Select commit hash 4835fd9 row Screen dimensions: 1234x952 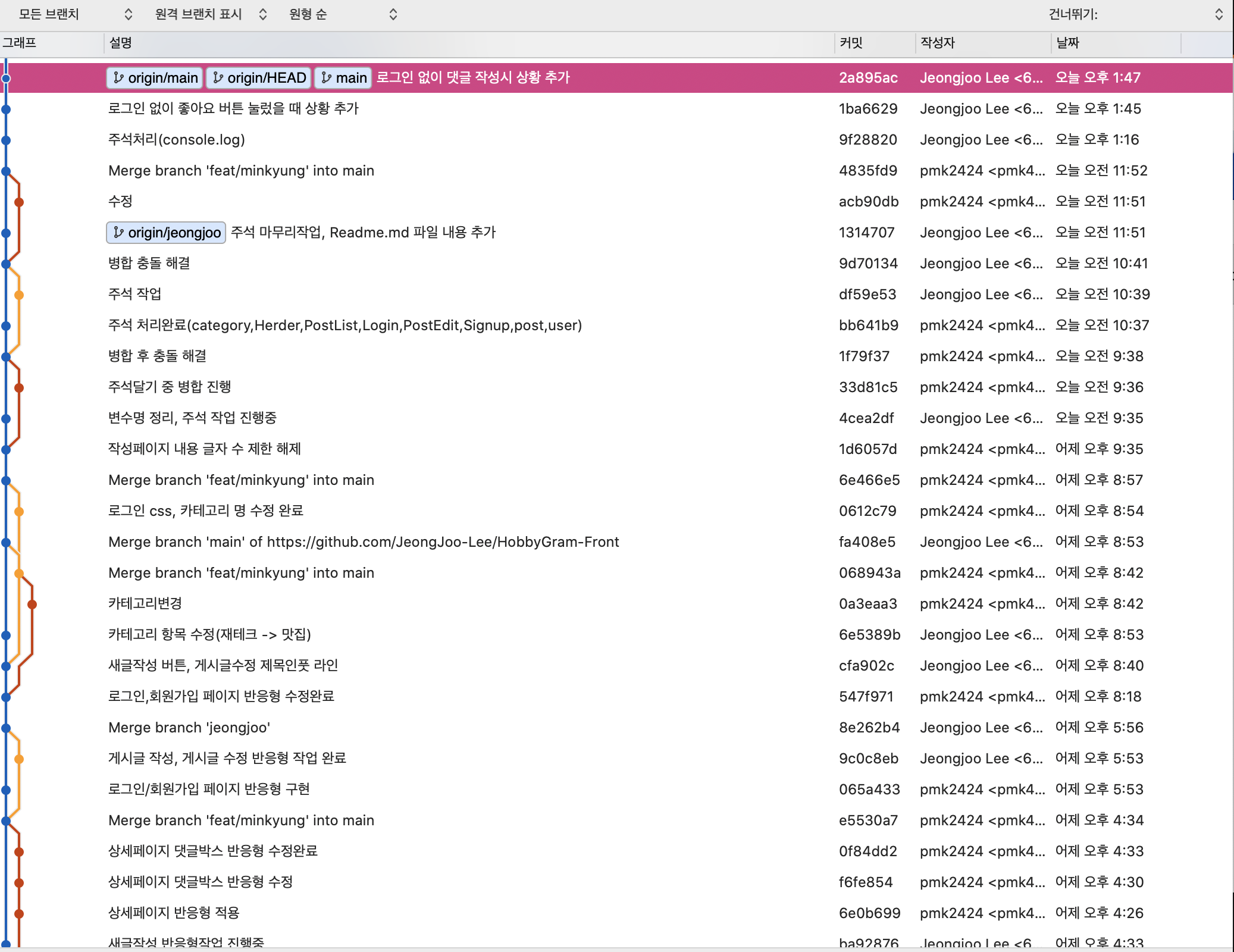pos(868,171)
